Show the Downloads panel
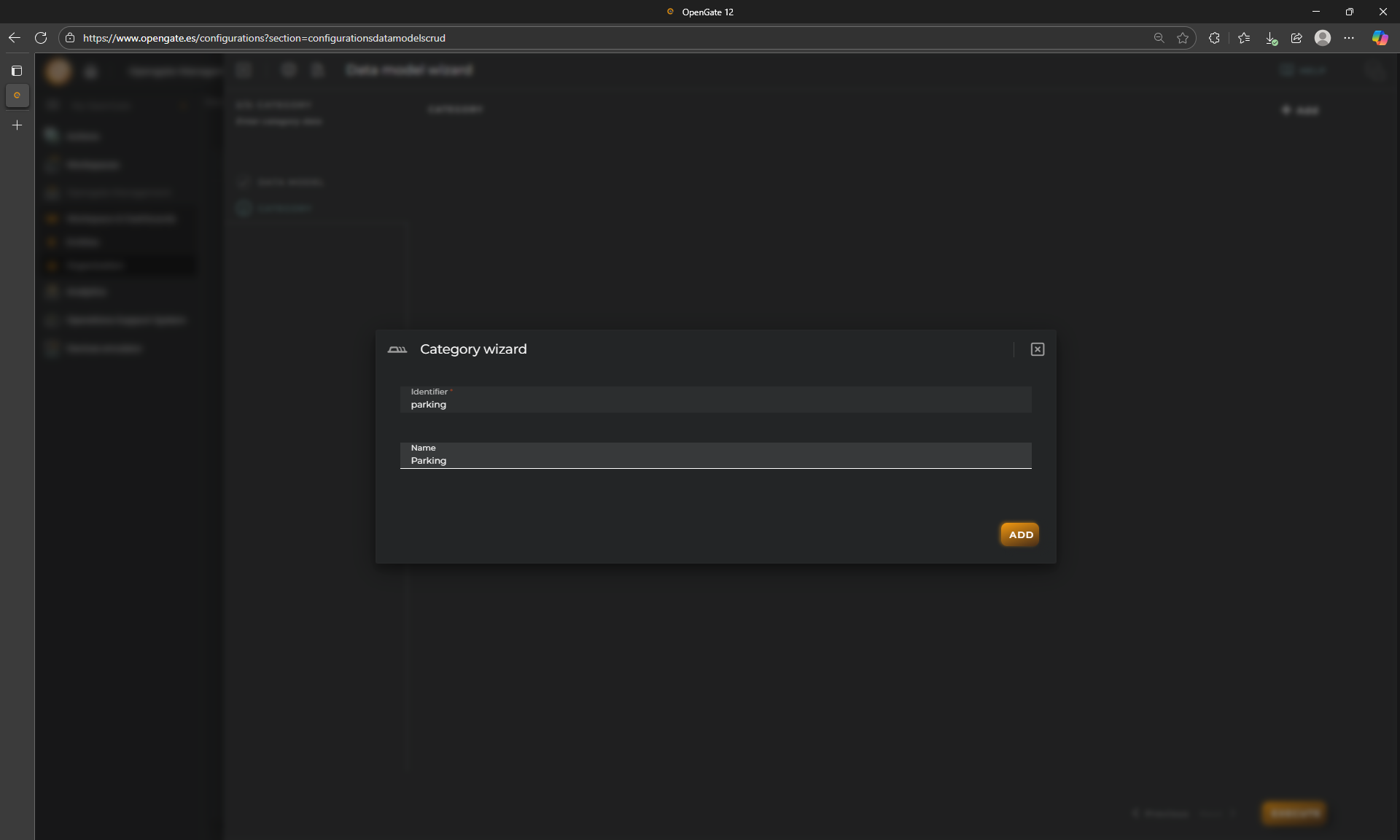 point(1270,38)
